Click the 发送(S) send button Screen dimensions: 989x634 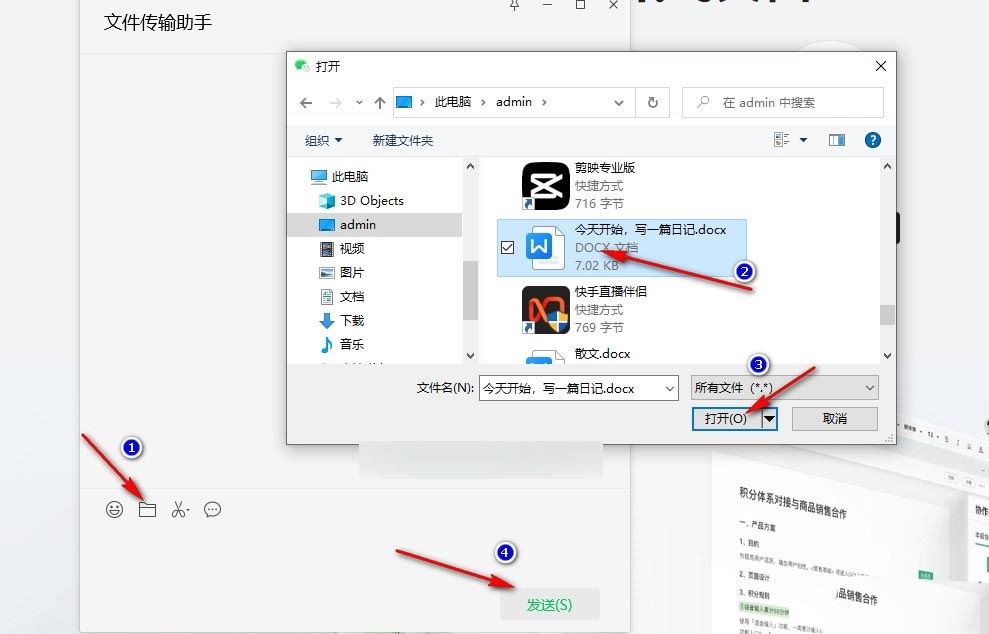click(x=549, y=604)
